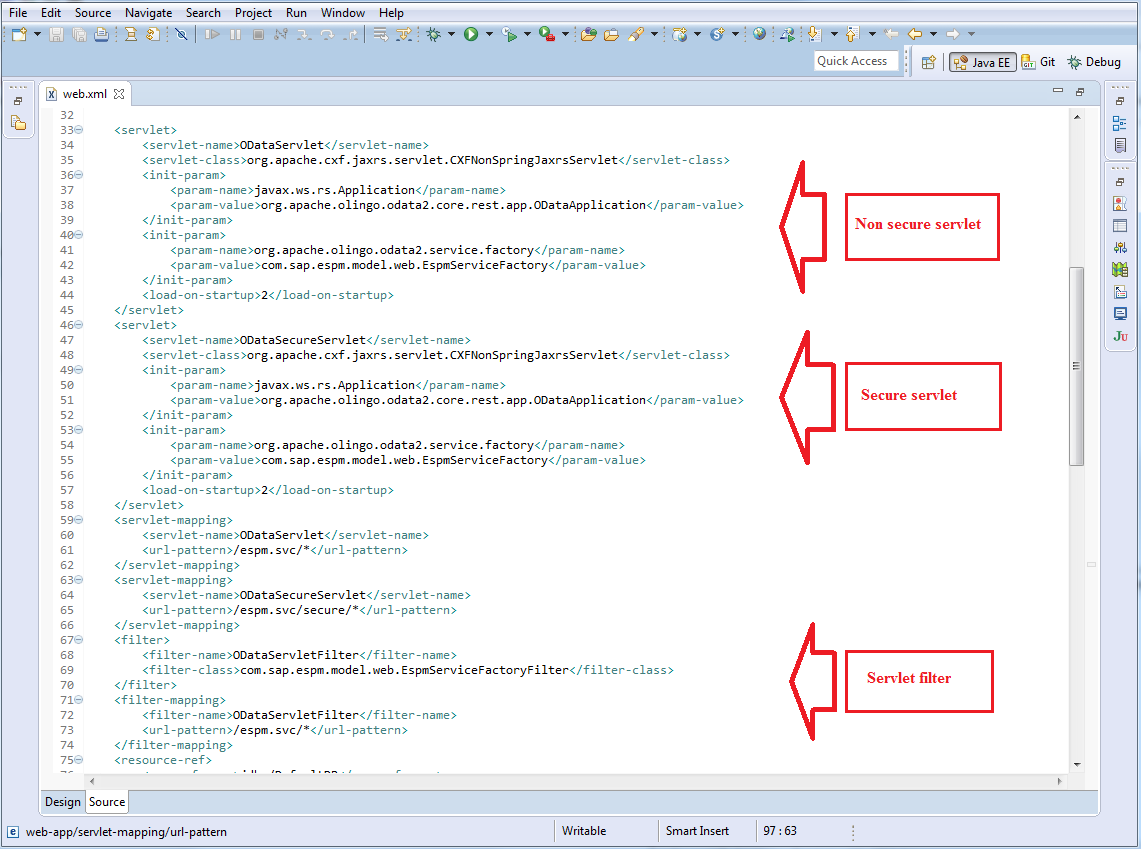The width and height of the screenshot is (1141, 851).
Task: Click the green Run toolbar icon
Action: click(471, 34)
